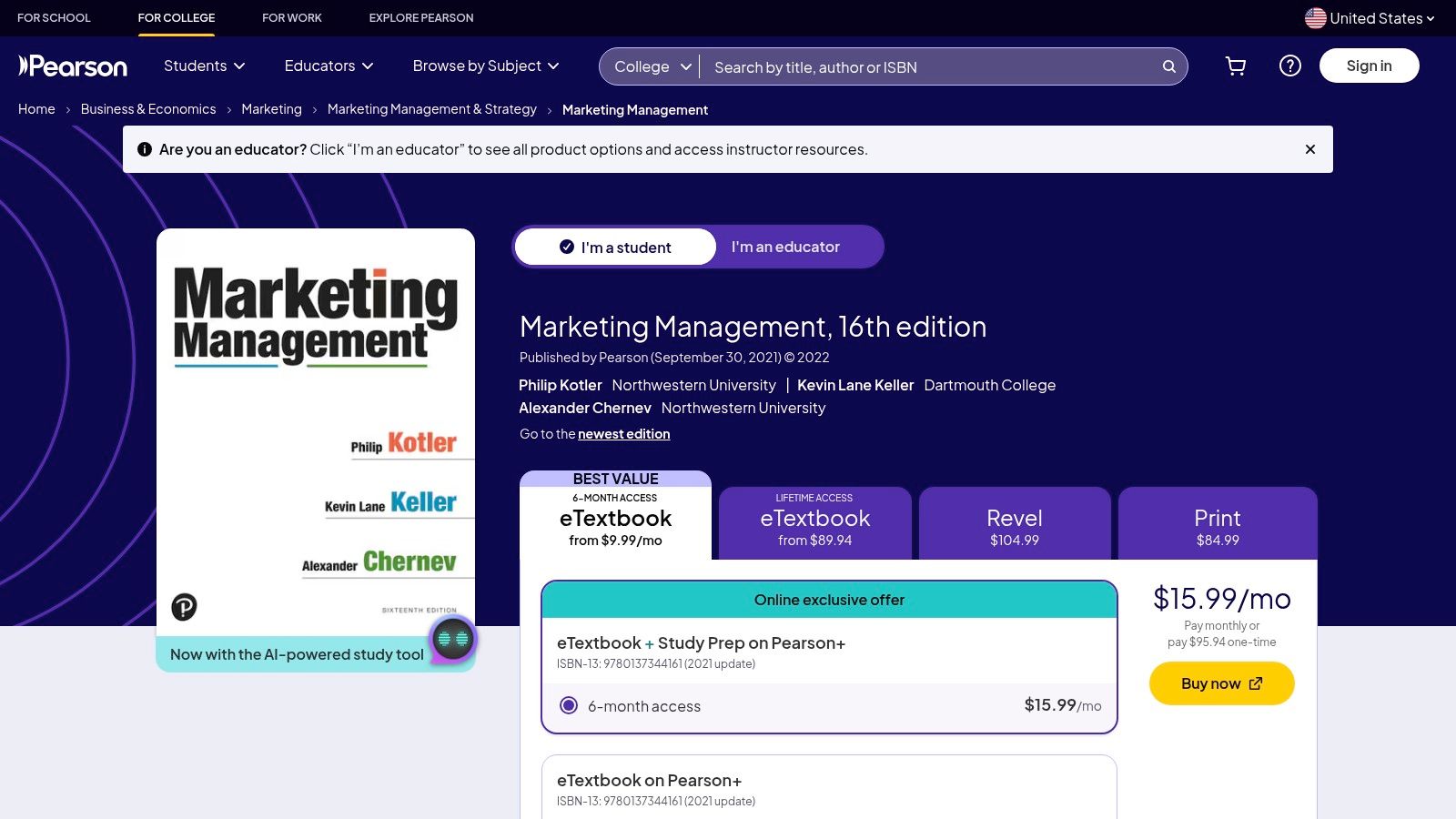Click the info icon in the banner
1456x819 pixels.
tap(145, 149)
